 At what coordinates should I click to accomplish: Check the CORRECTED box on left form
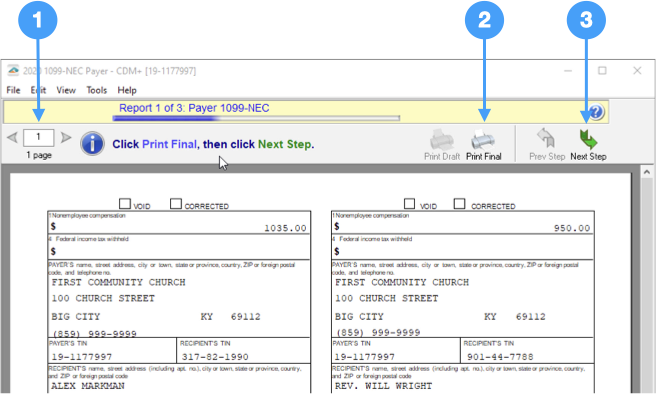pos(176,204)
